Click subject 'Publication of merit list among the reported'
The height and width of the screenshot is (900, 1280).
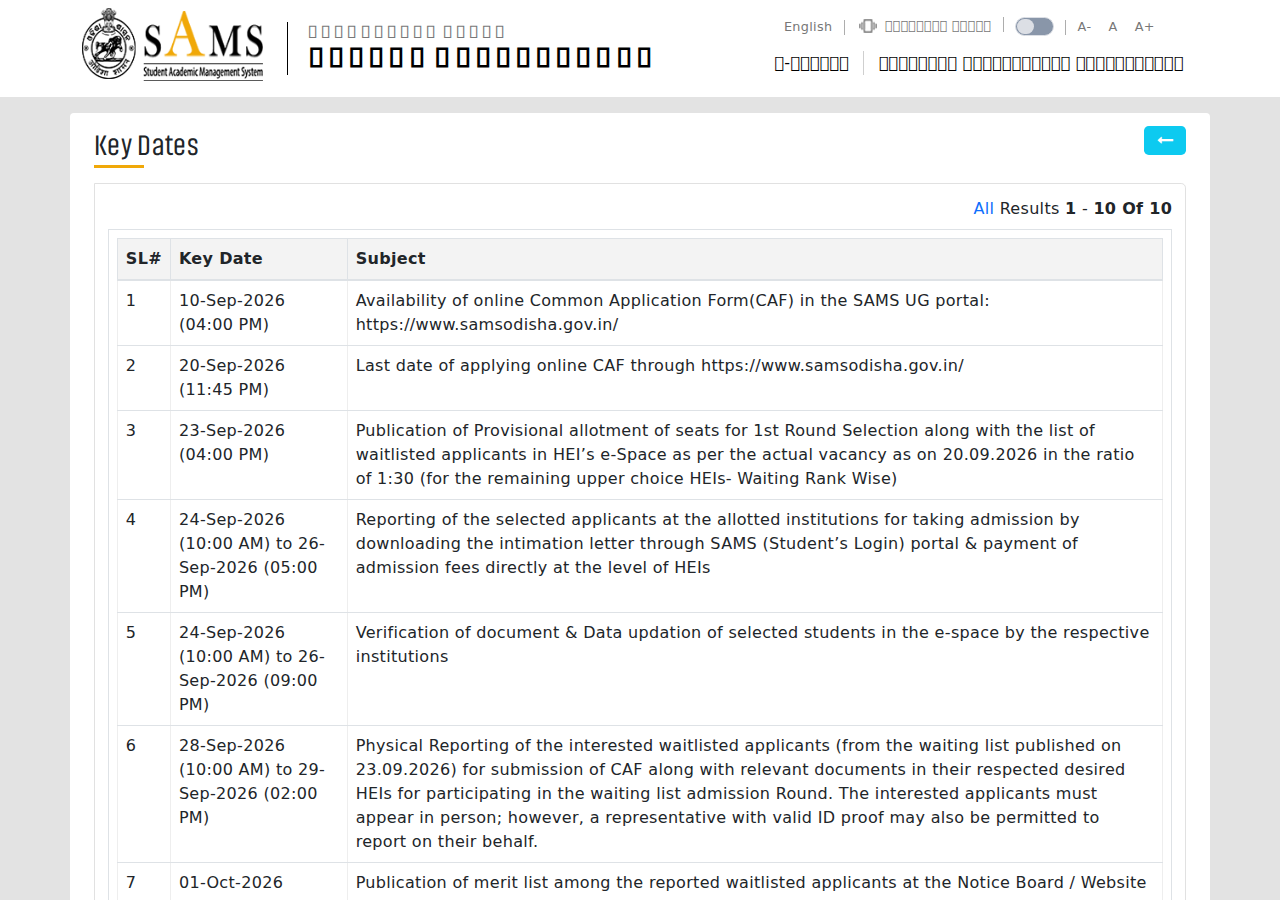coord(755,882)
